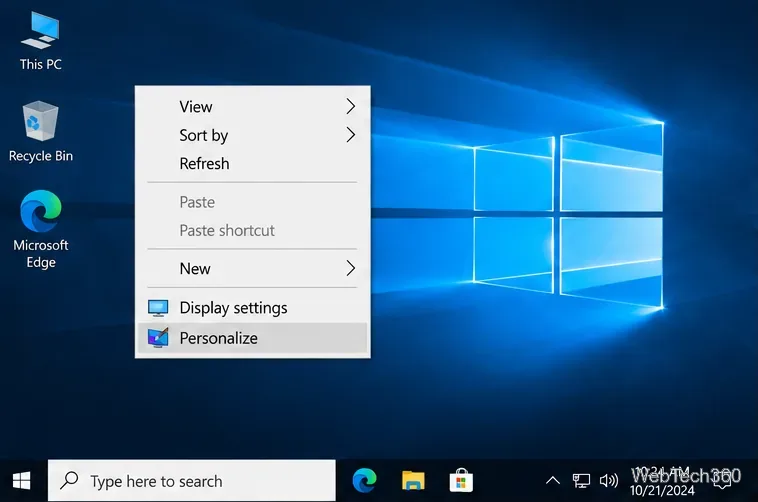Click the magnifier icon in the search box
Screen dimensions: 758x502
(x=69, y=480)
